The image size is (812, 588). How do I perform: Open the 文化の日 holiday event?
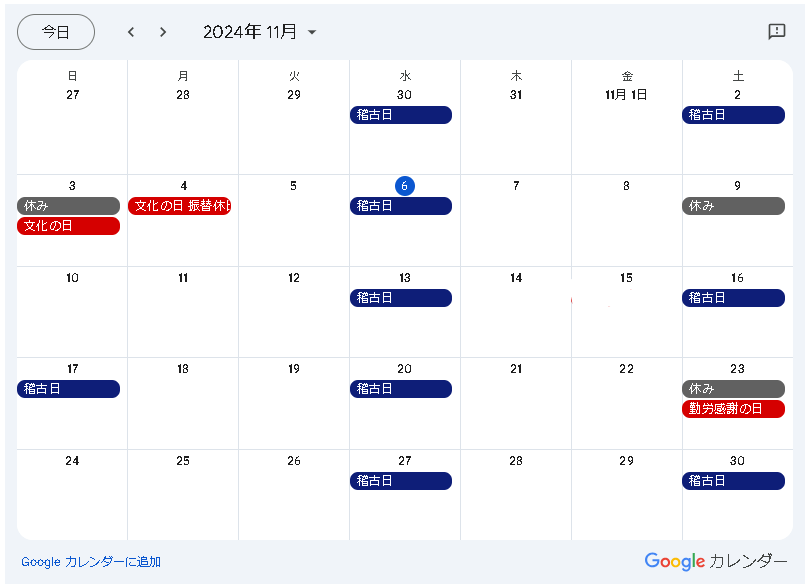68,226
